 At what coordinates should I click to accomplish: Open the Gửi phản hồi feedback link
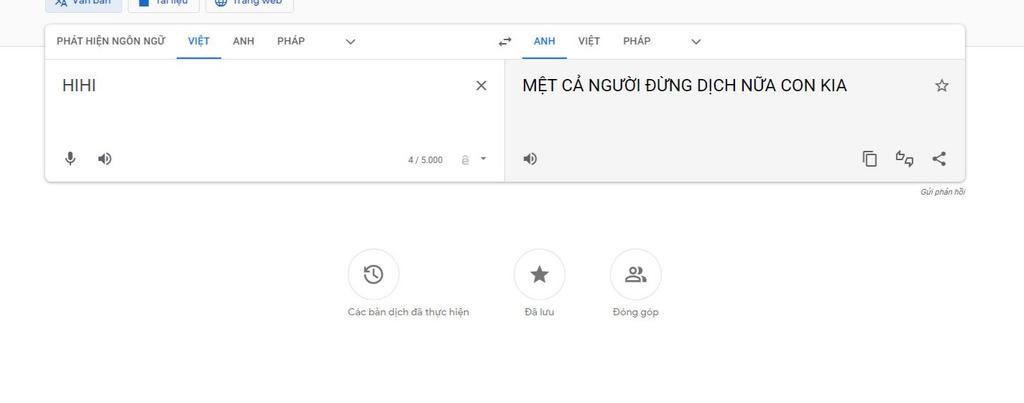point(942,192)
